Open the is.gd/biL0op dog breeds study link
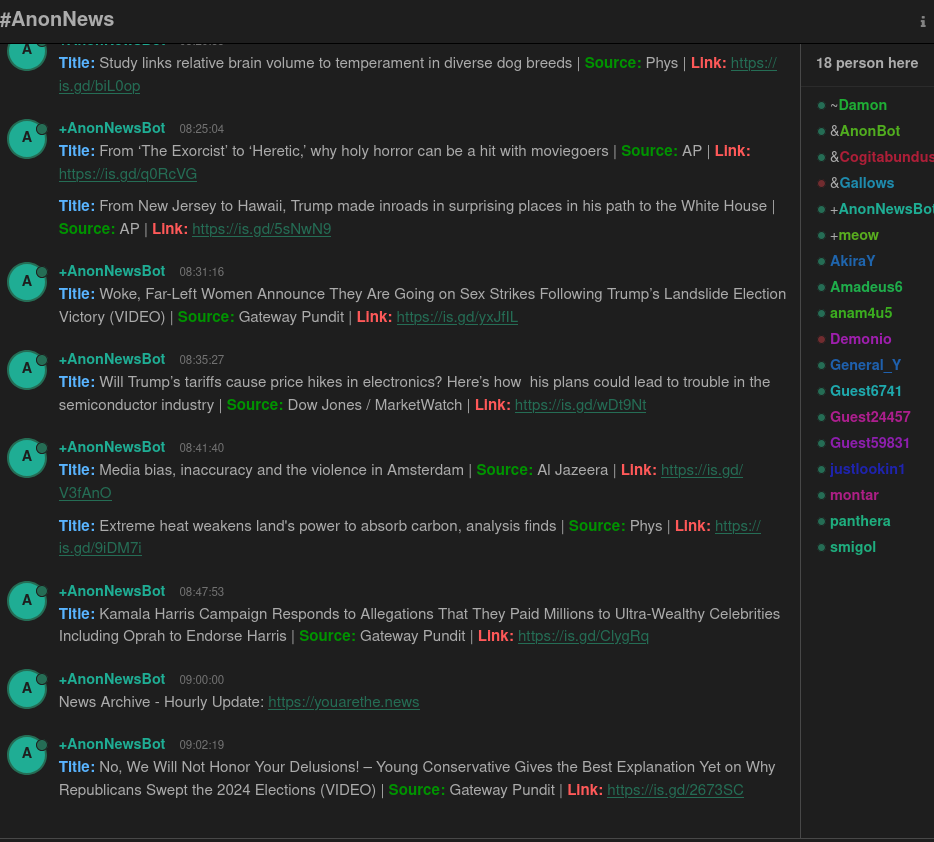This screenshot has height=842, width=934. point(99,86)
